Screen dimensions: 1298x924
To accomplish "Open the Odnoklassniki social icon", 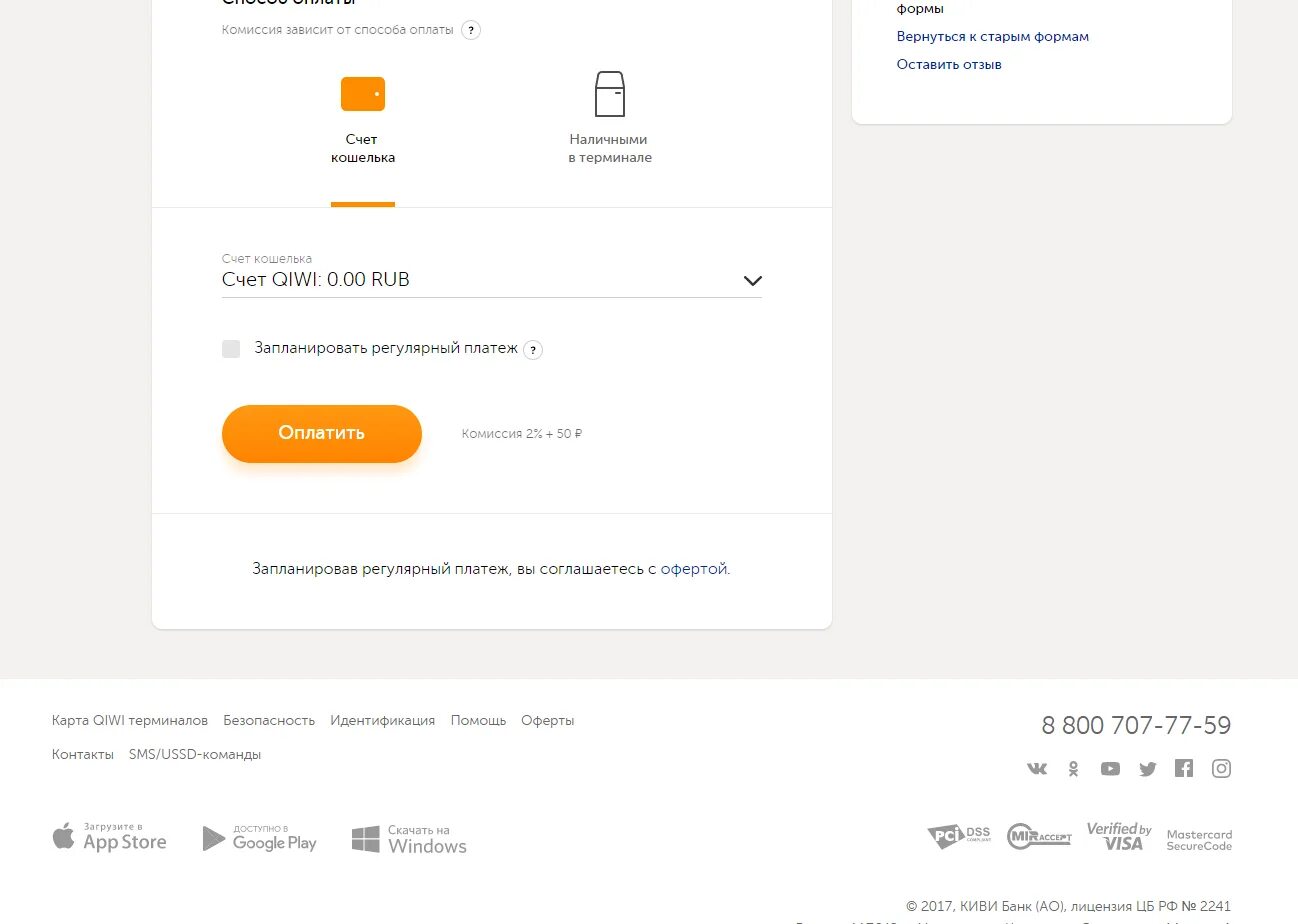I will click(x=1073, y=769).
